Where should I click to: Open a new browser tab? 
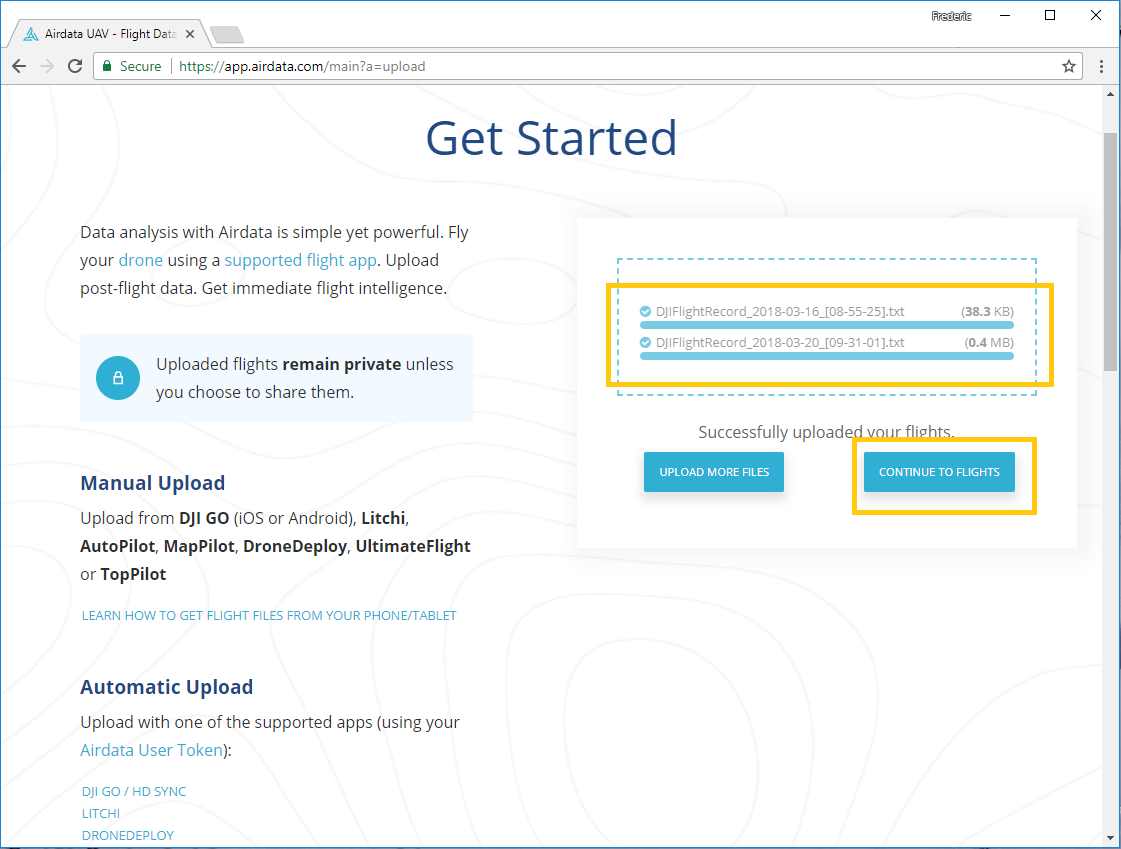tap(227, 34)
